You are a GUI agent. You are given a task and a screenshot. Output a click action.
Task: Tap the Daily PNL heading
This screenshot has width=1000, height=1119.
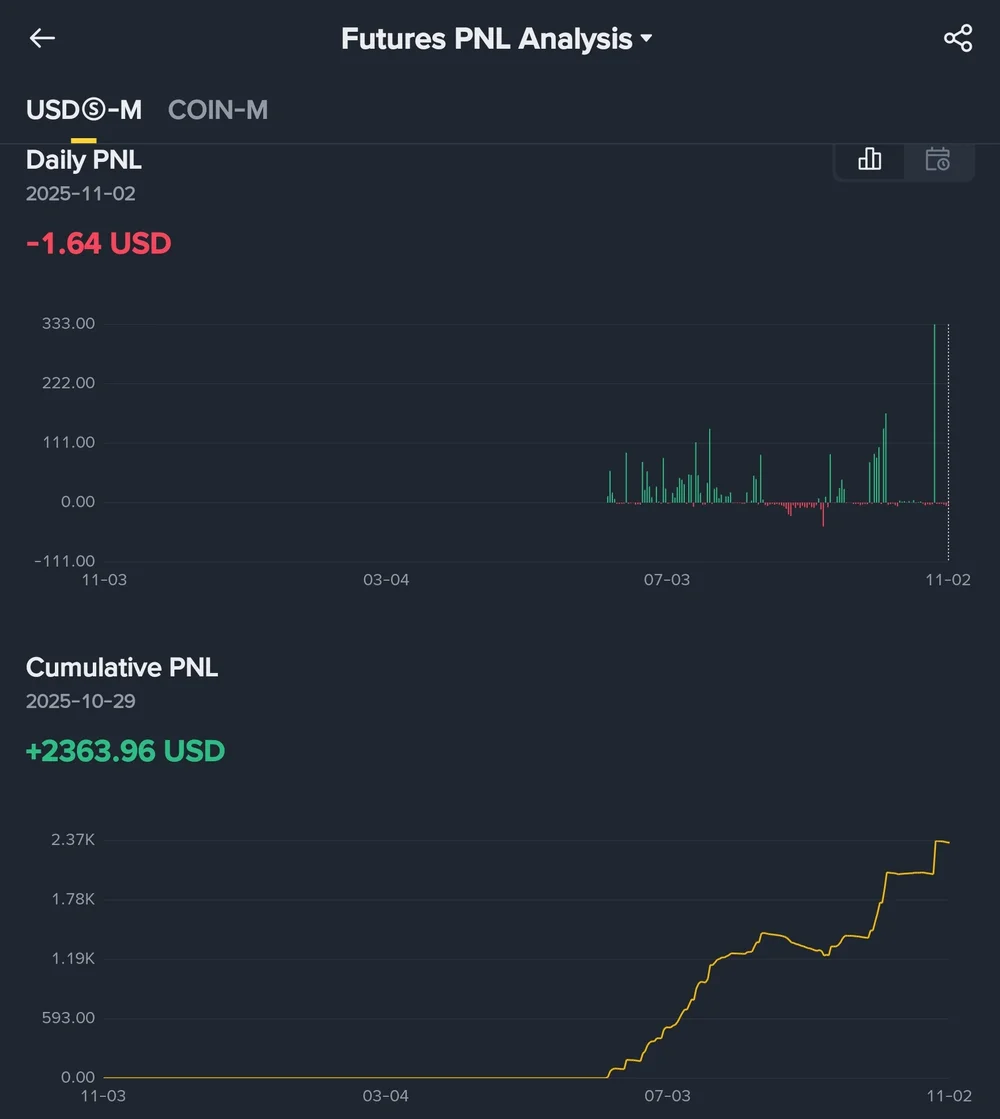[84, 160]
